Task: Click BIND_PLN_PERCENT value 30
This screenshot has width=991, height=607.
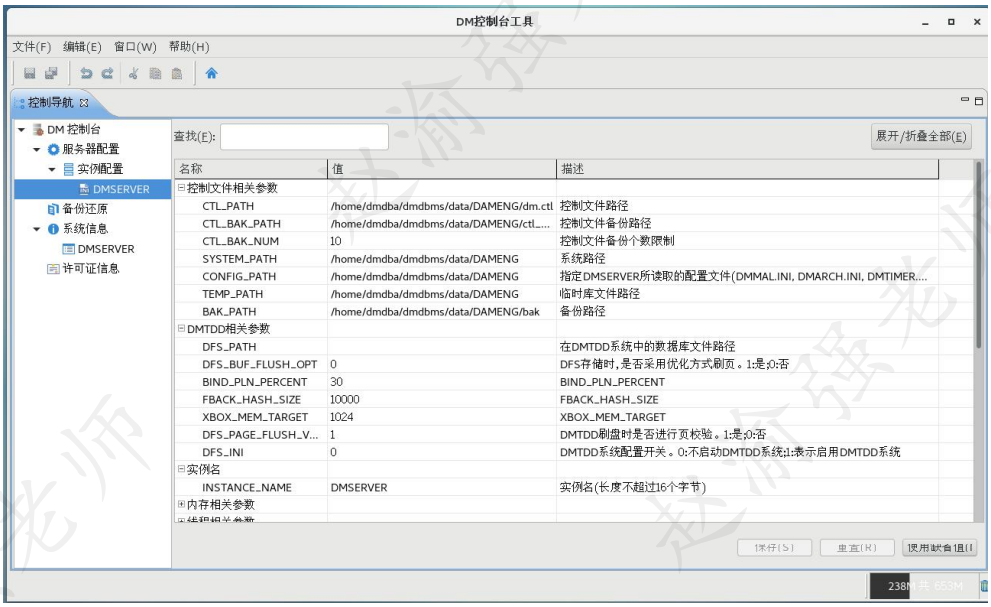Action: point(336,382)
